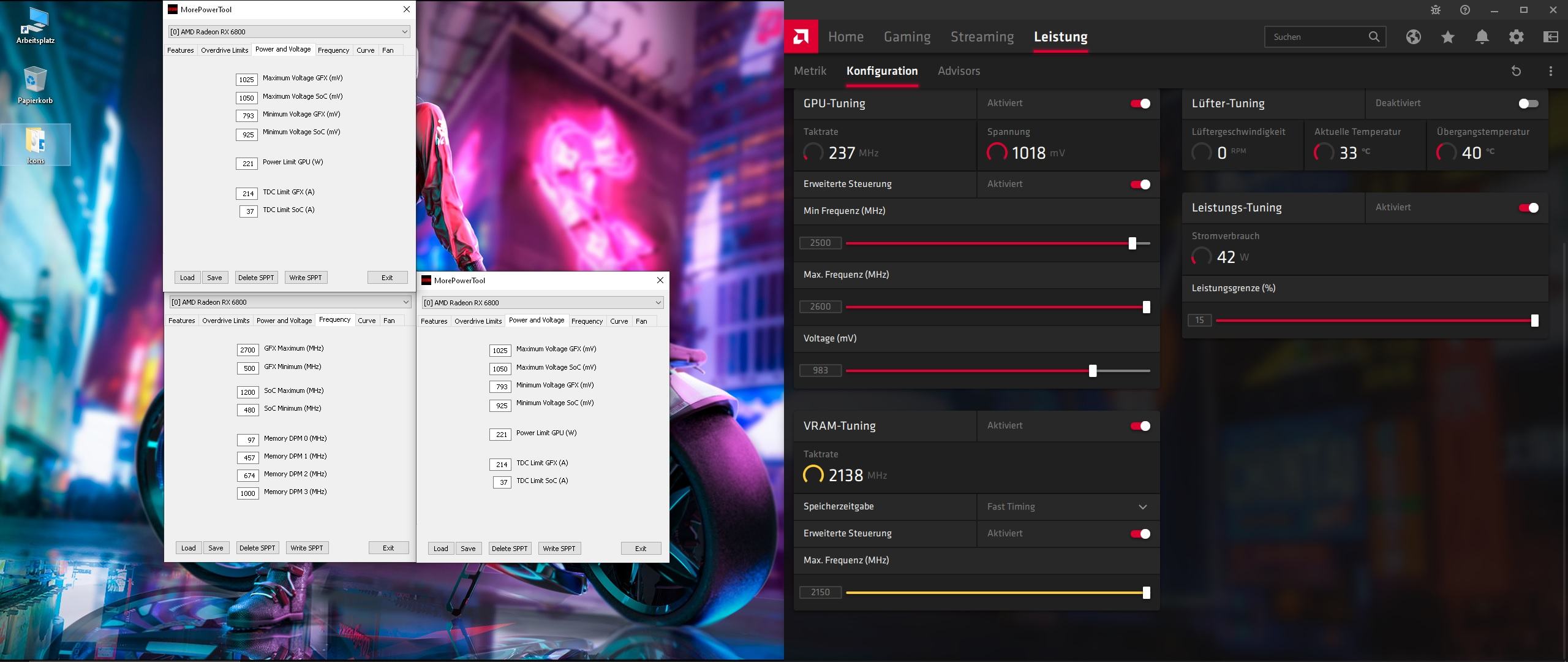
Task: Click Voltage value box showing 983
Action: pyautogui.click(x=821, y=370)
